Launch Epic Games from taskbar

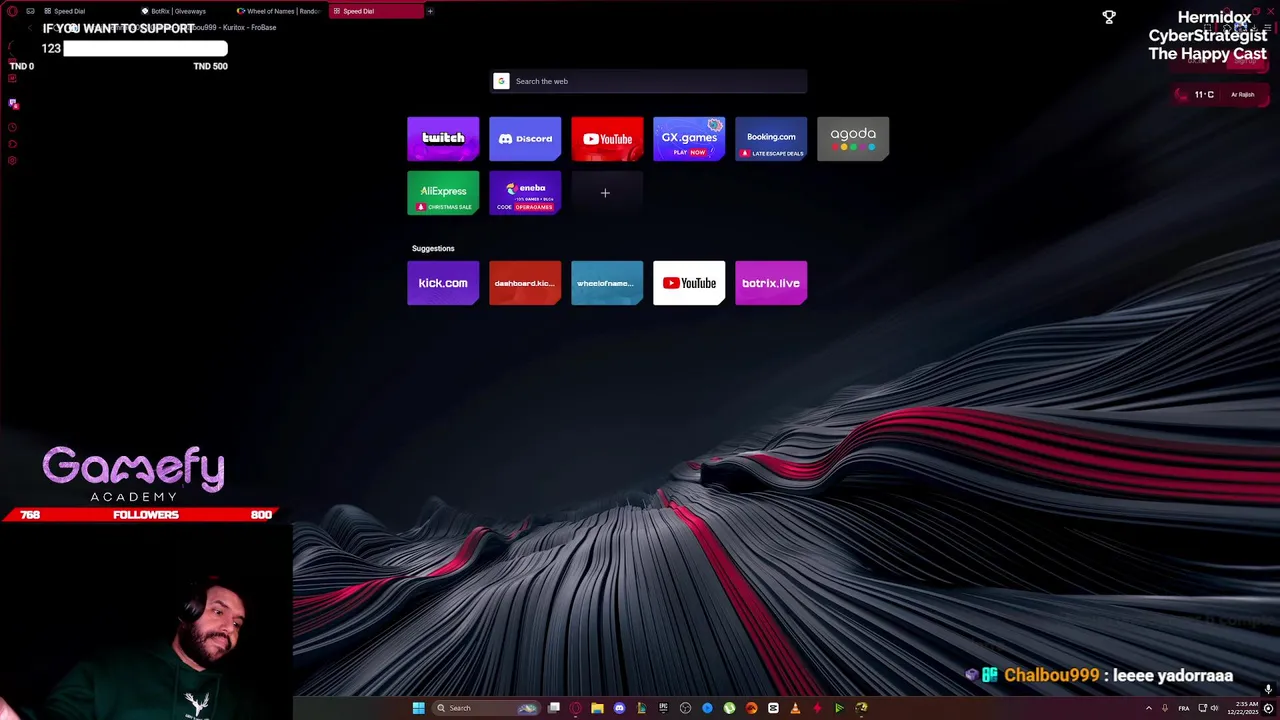point(663,708)
